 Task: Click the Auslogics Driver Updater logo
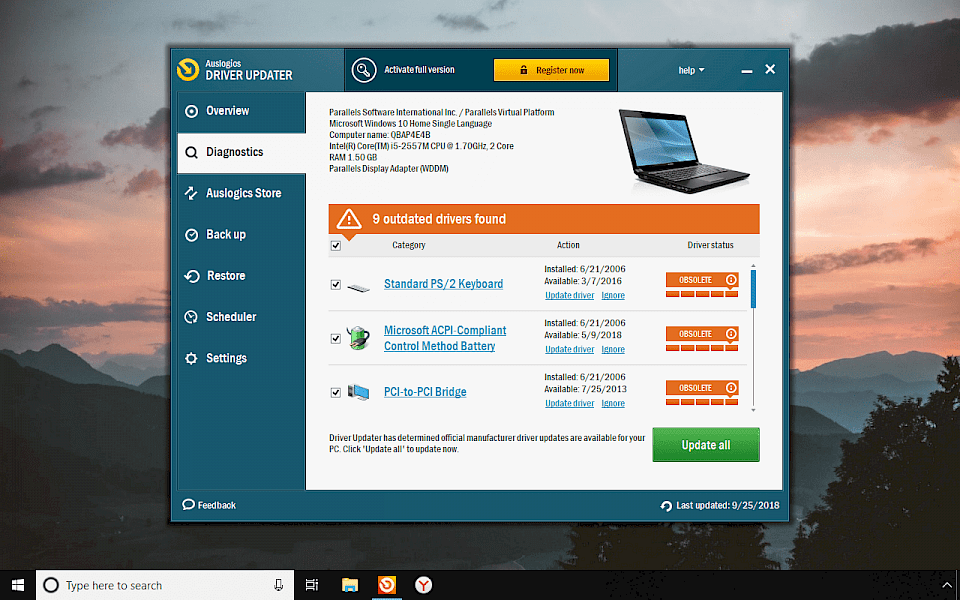pyautogui.click(x=188, y=70)
